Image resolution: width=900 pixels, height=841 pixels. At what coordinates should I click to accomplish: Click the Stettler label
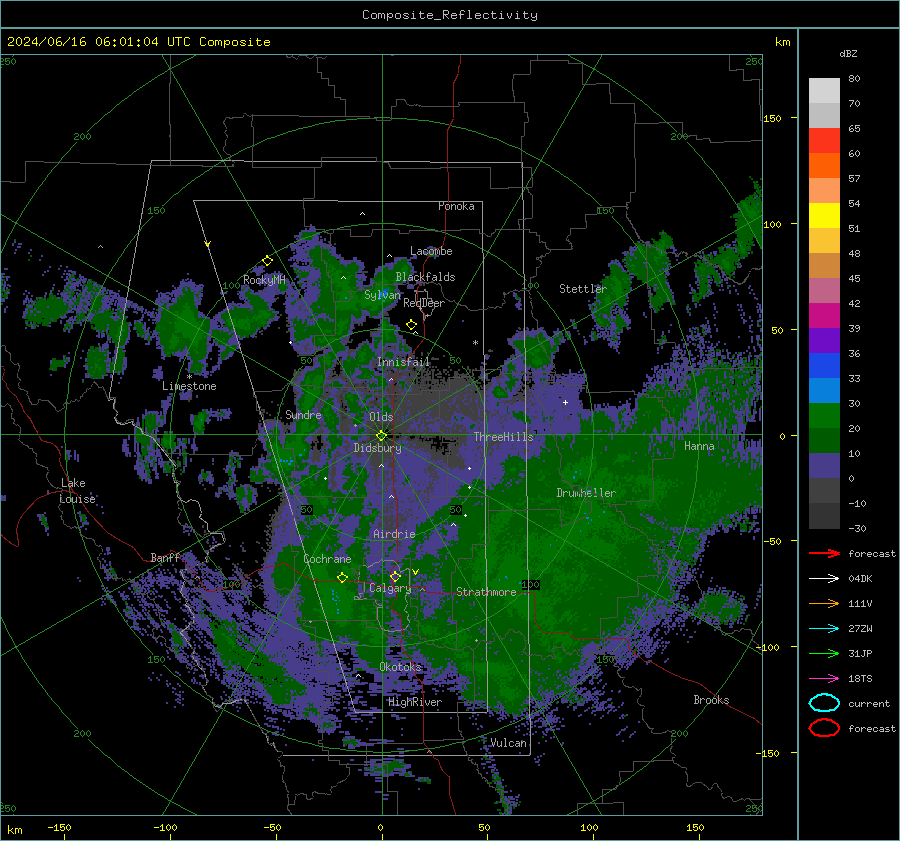tap(583, 289)
